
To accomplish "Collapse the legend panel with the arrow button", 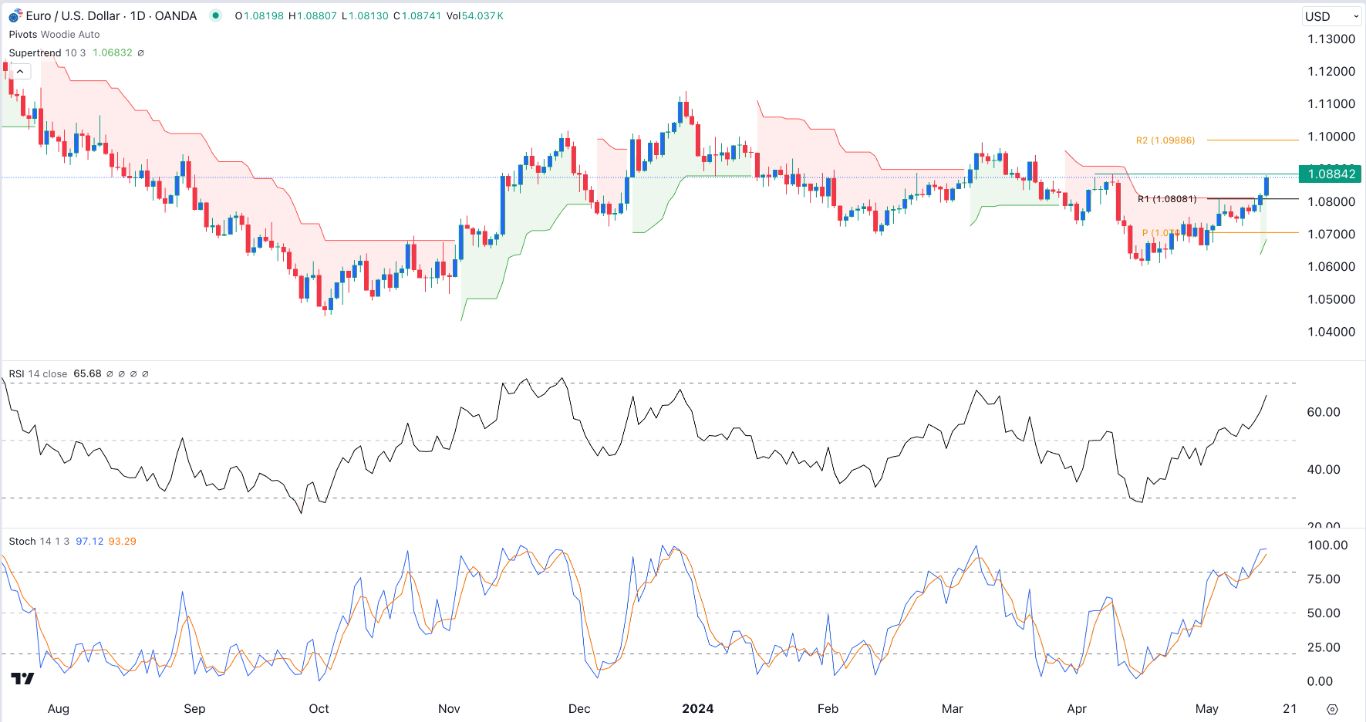I will [x=19, y=71].
